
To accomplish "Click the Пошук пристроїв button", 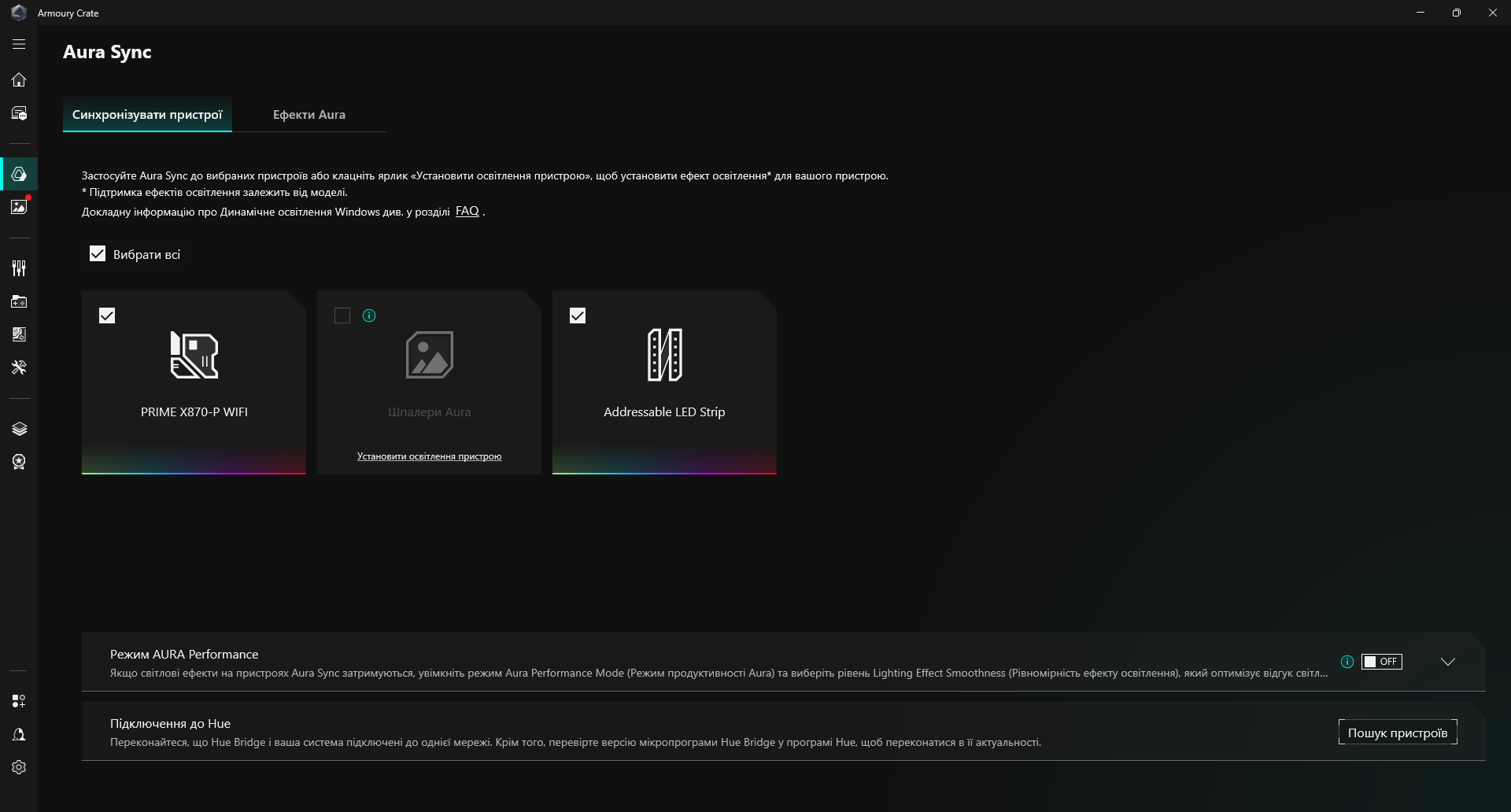I will click(x=1398, y=733).
